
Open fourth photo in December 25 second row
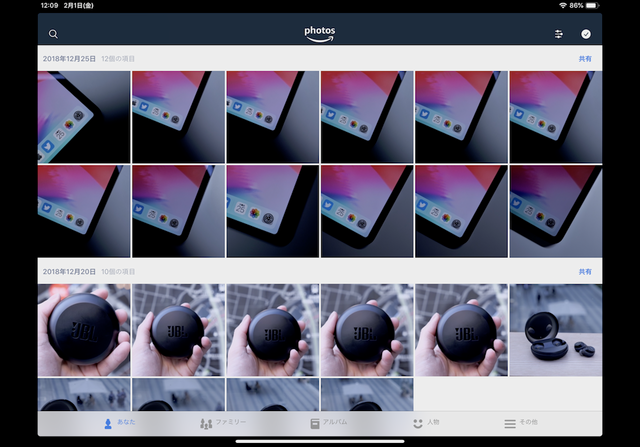click(x=367, y=211)
